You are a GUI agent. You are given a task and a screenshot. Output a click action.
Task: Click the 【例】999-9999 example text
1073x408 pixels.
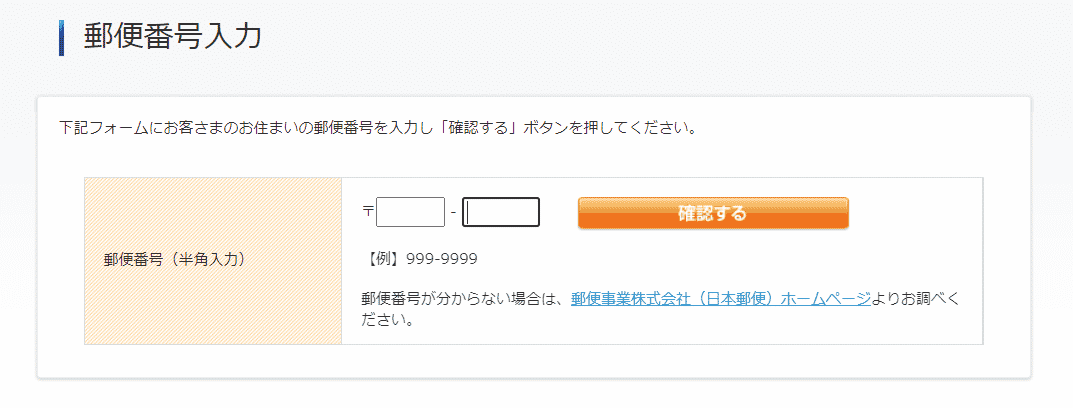[x=419, y=259]
